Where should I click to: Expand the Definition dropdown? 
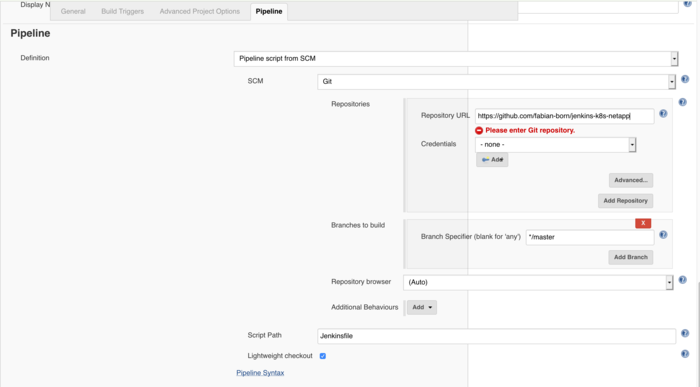click(x=456, y=58)
